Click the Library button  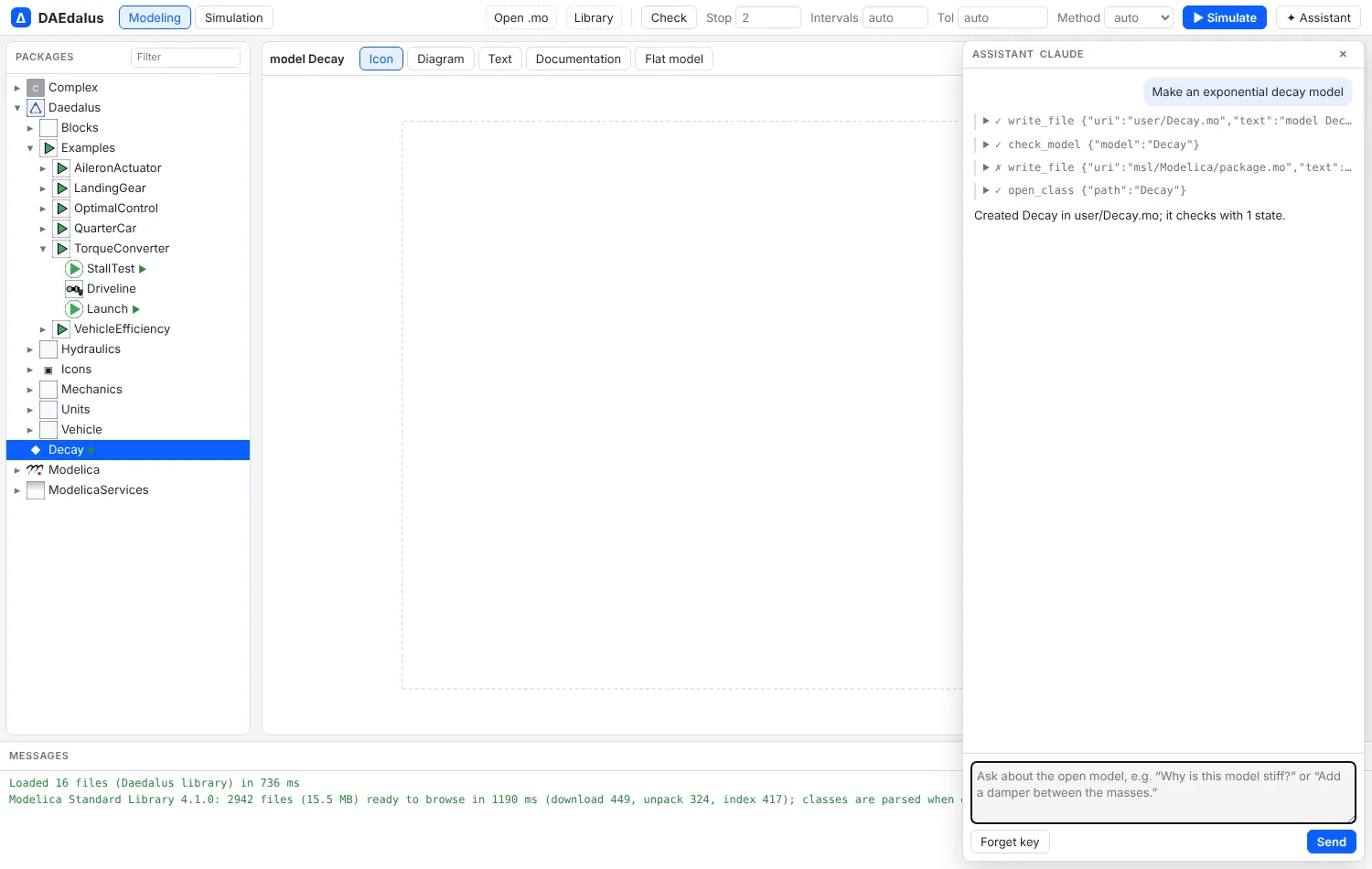594,17
